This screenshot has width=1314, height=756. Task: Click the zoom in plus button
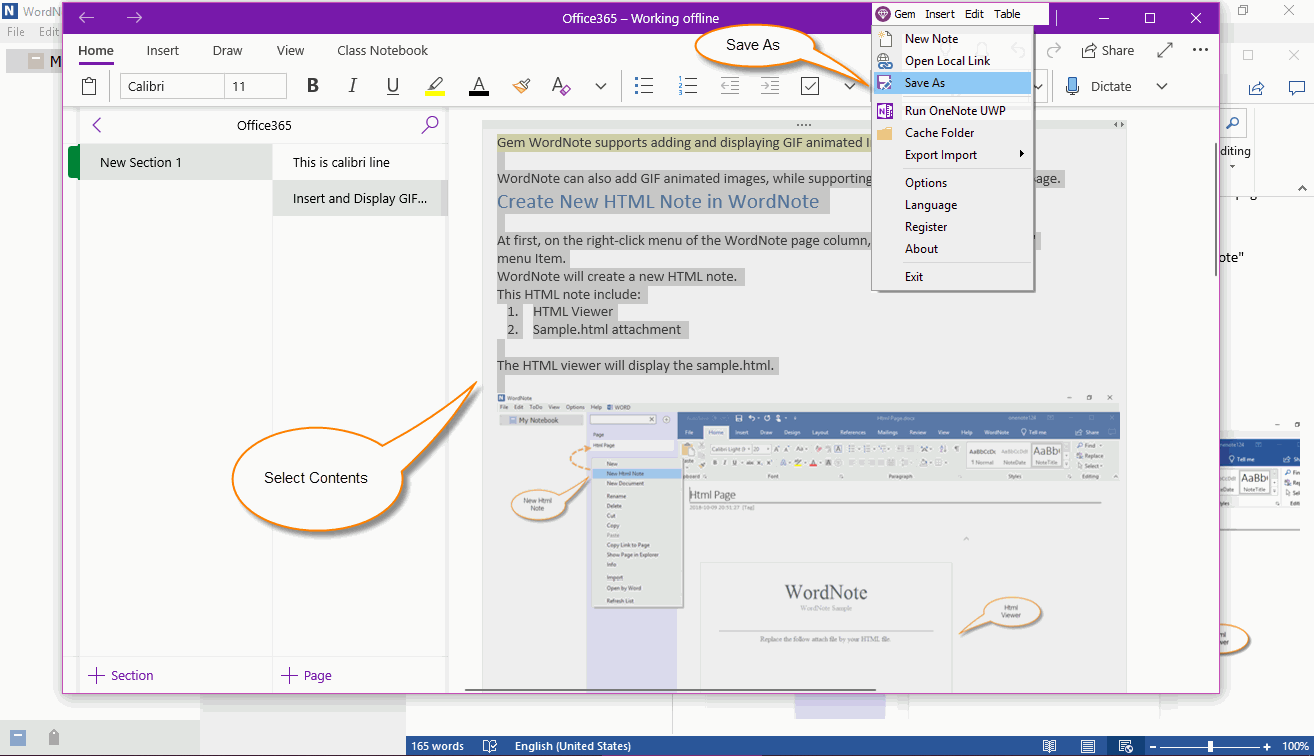(1267, 746)
